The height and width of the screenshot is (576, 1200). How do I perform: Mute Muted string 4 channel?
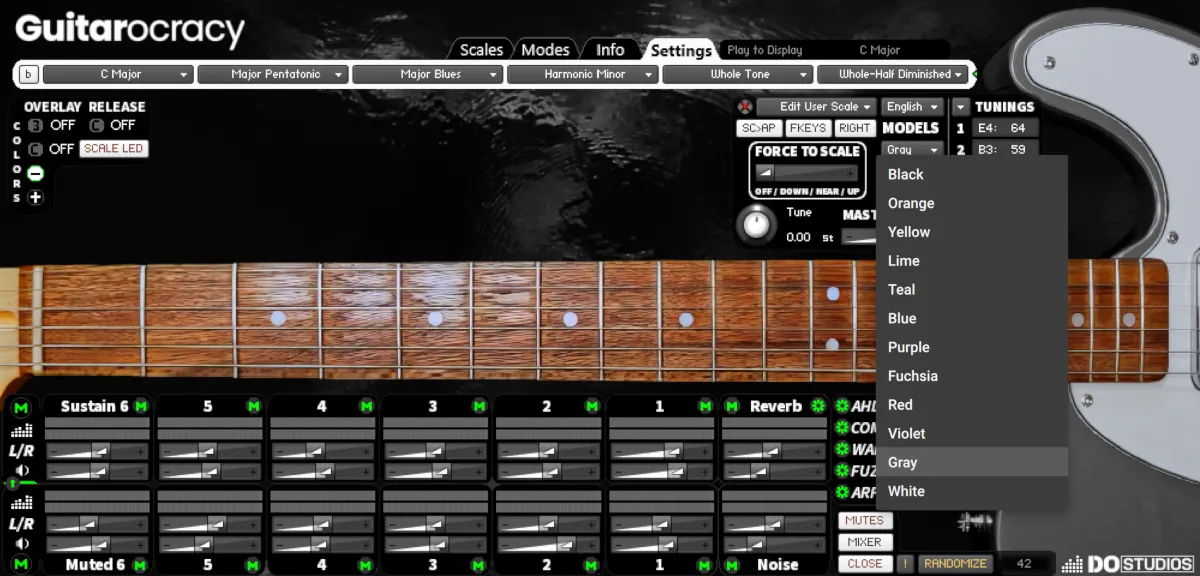coord(366,565)
